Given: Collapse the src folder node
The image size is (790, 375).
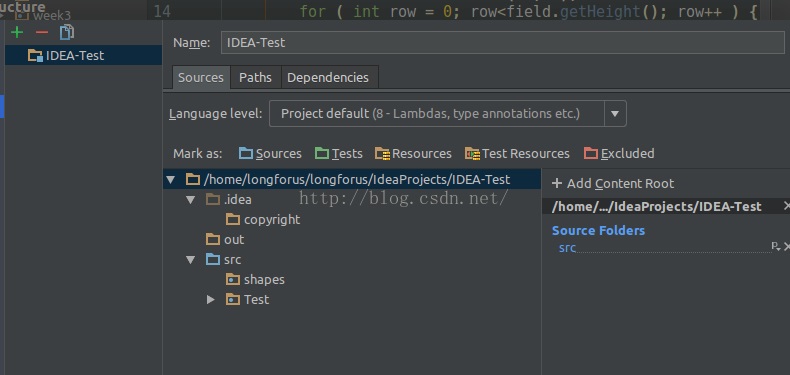Looking at the screenshot, I should [x=190, y=260].
